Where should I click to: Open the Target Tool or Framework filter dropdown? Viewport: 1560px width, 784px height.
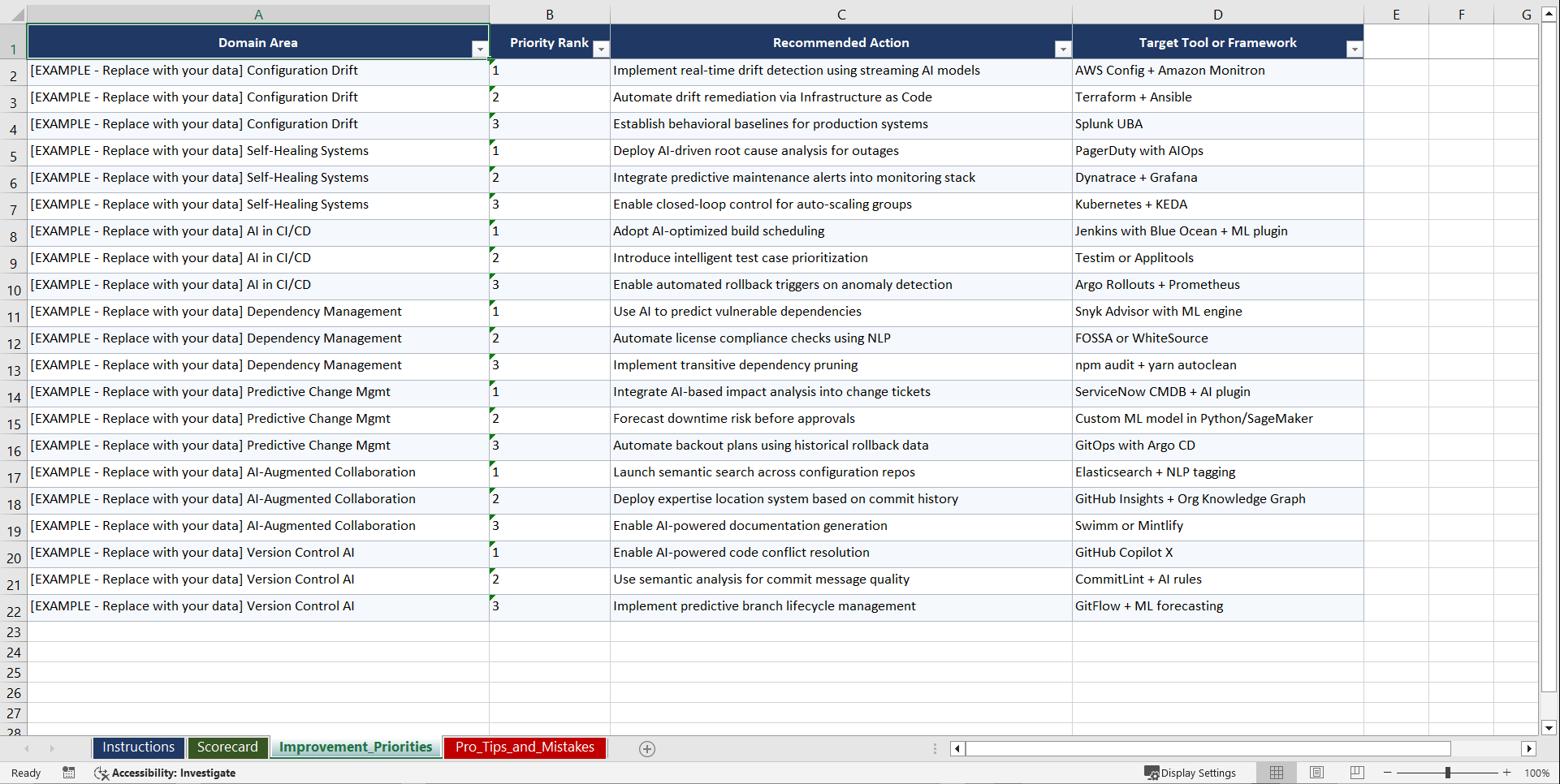coord(1354,50)
